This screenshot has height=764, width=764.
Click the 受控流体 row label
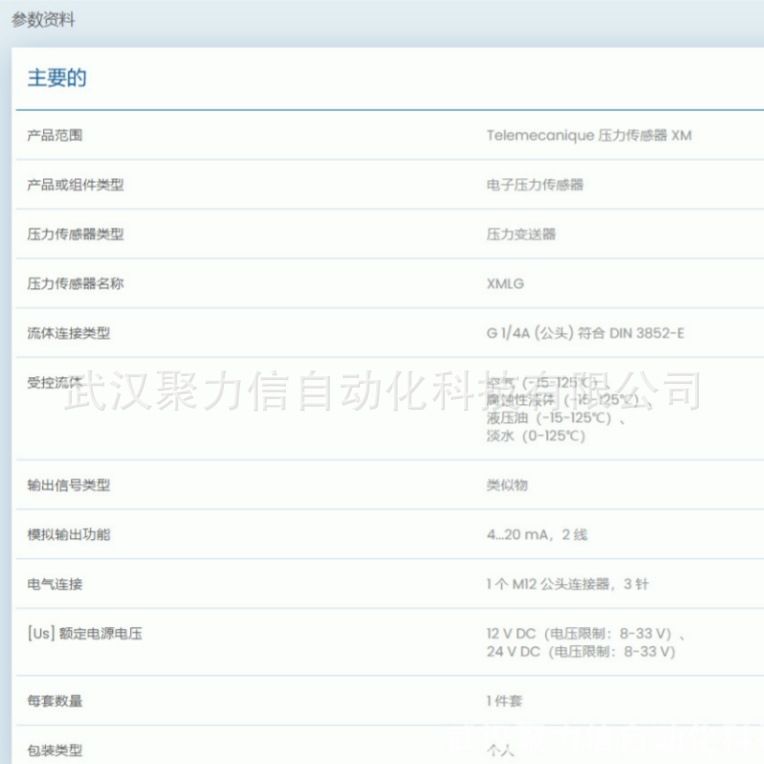[x=55, y=383]
